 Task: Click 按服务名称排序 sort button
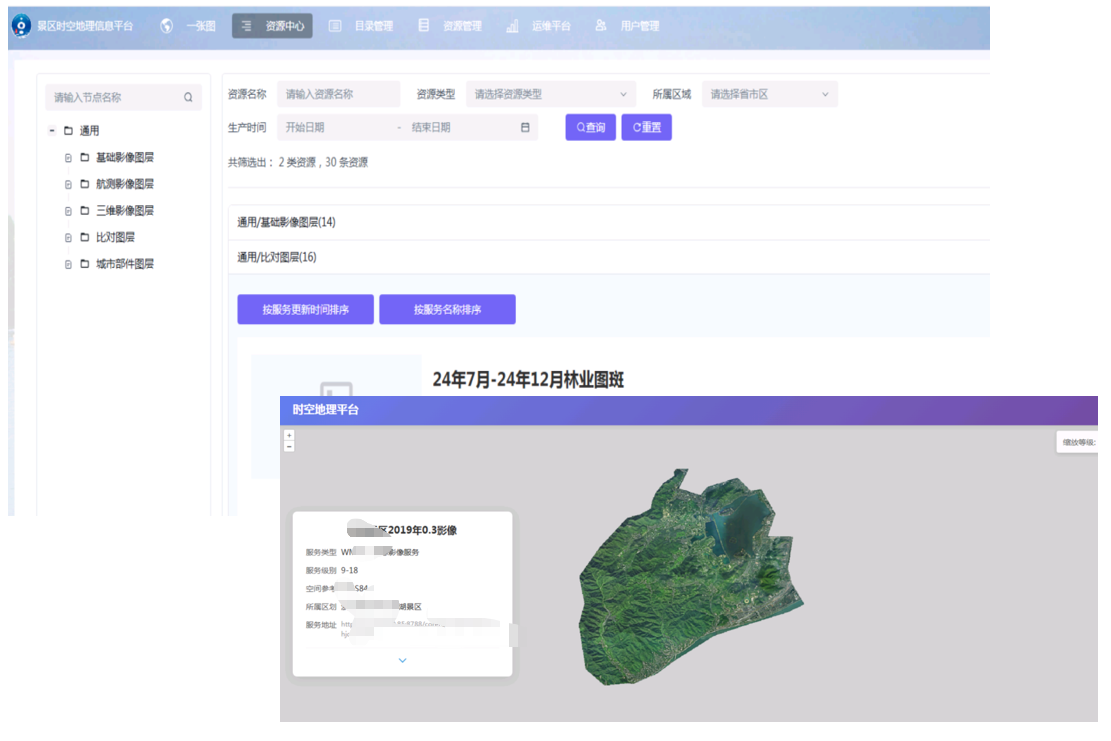[447, 310]
